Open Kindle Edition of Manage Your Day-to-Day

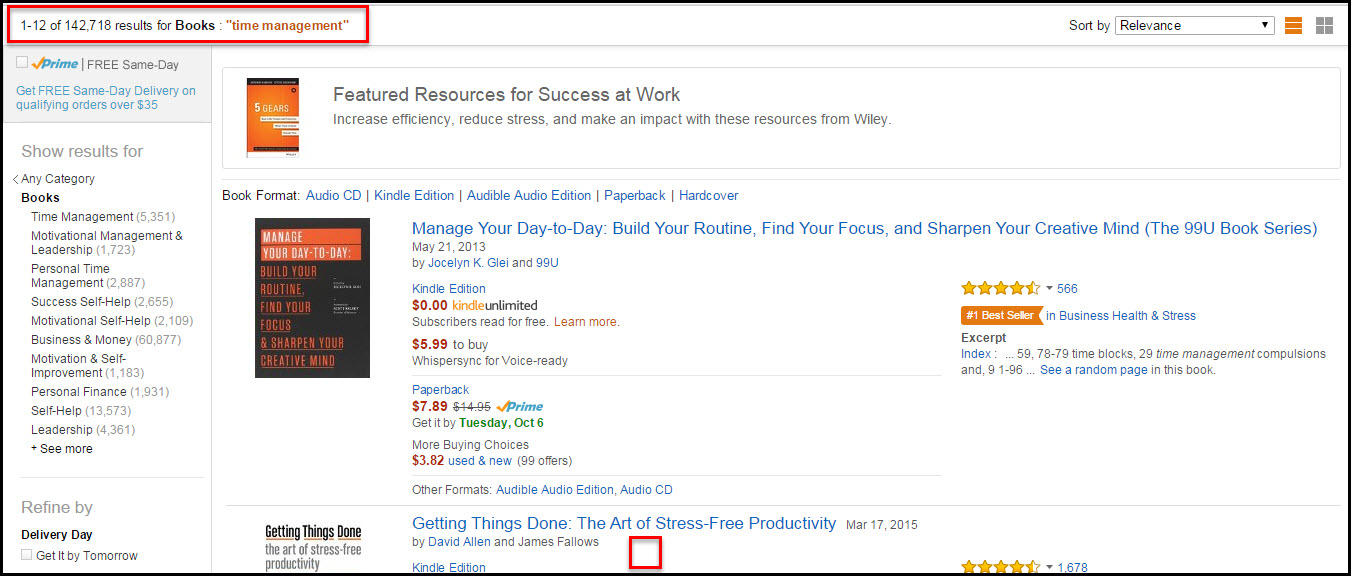click(449, 289)
